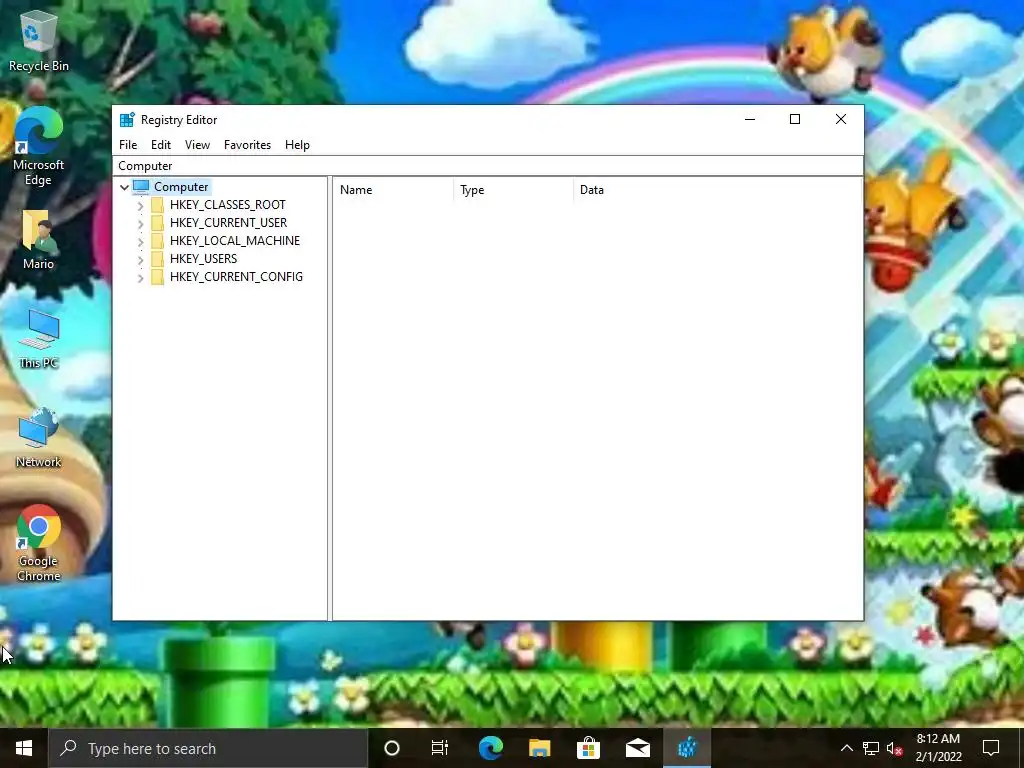This screenshot has height=768, width=1024.
Task: Launch Microsoft Edge from the desktop
Action: pos(39,146)
